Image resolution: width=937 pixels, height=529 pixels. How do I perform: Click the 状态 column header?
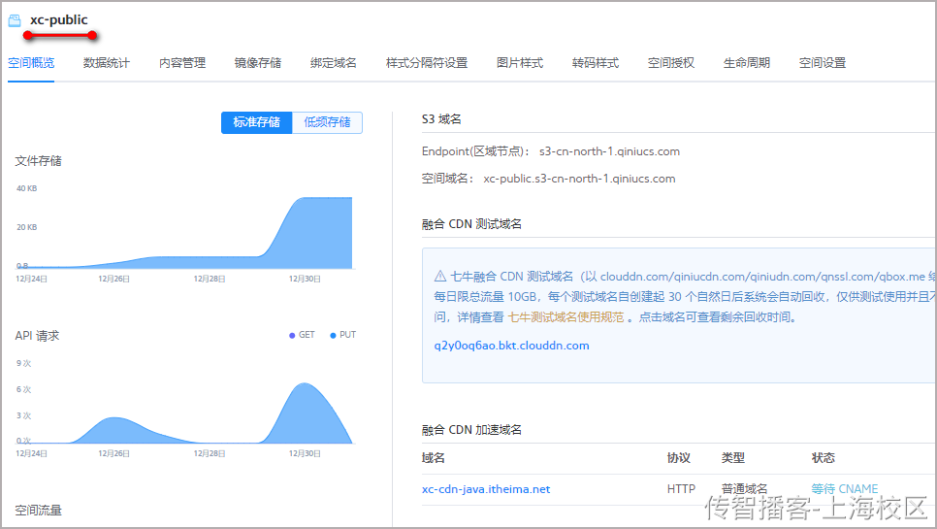pyautogui.click(x=823, y=458)
